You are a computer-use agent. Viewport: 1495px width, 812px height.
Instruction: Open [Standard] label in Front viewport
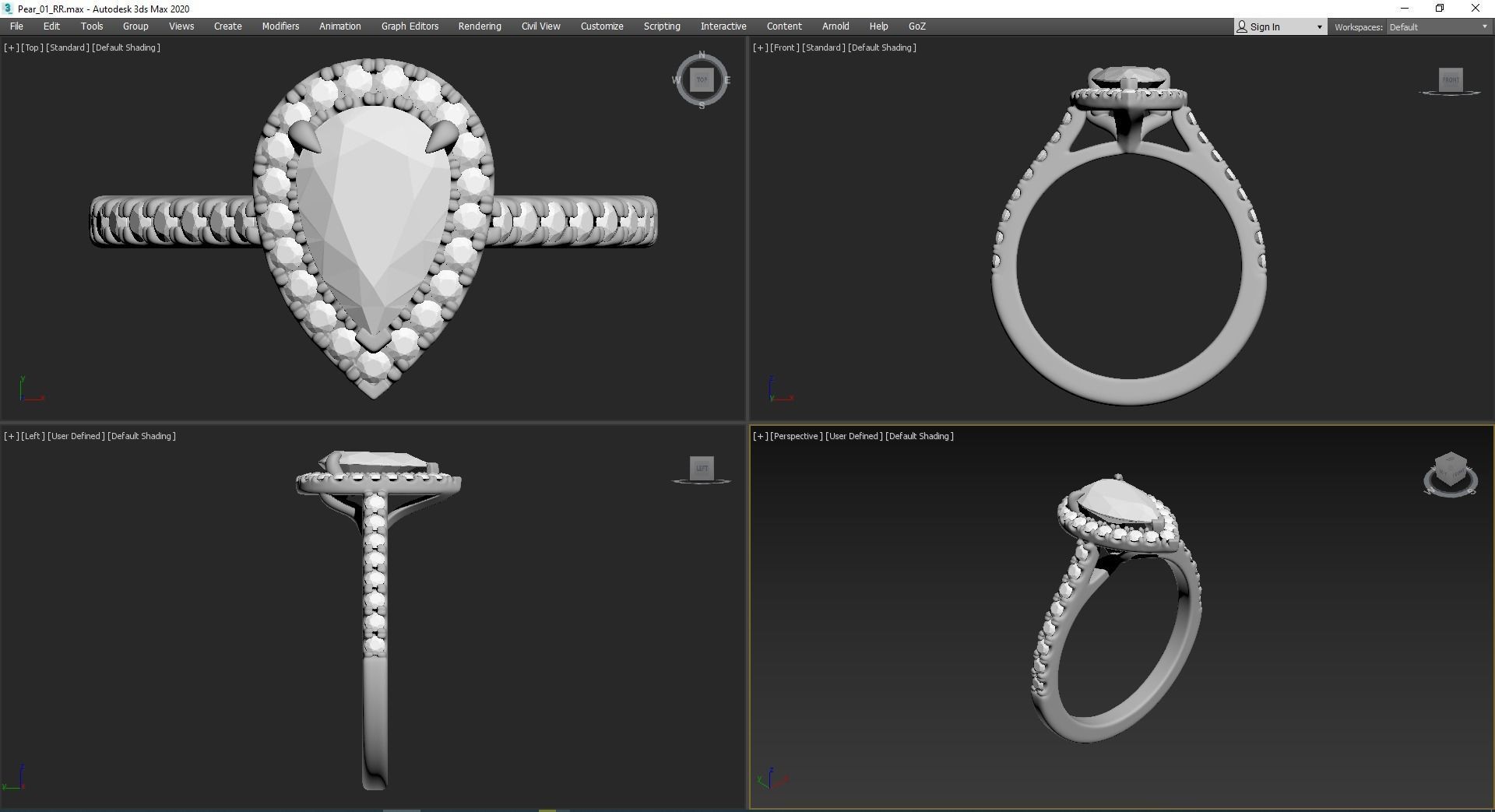tap(824, 47)
